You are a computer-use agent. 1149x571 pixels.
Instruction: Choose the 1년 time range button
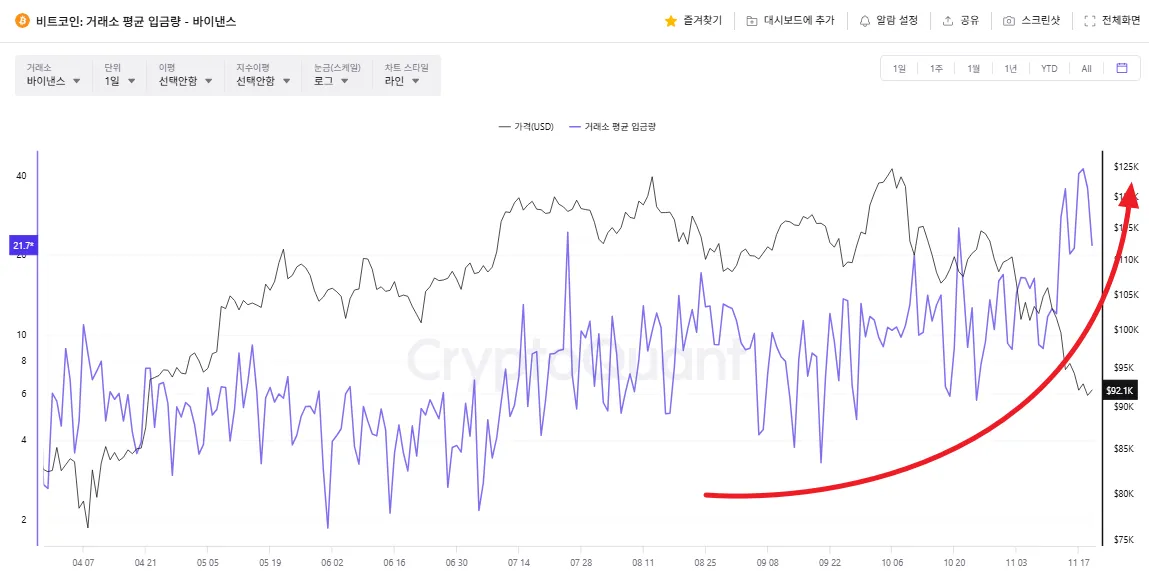click(1011, 68)
